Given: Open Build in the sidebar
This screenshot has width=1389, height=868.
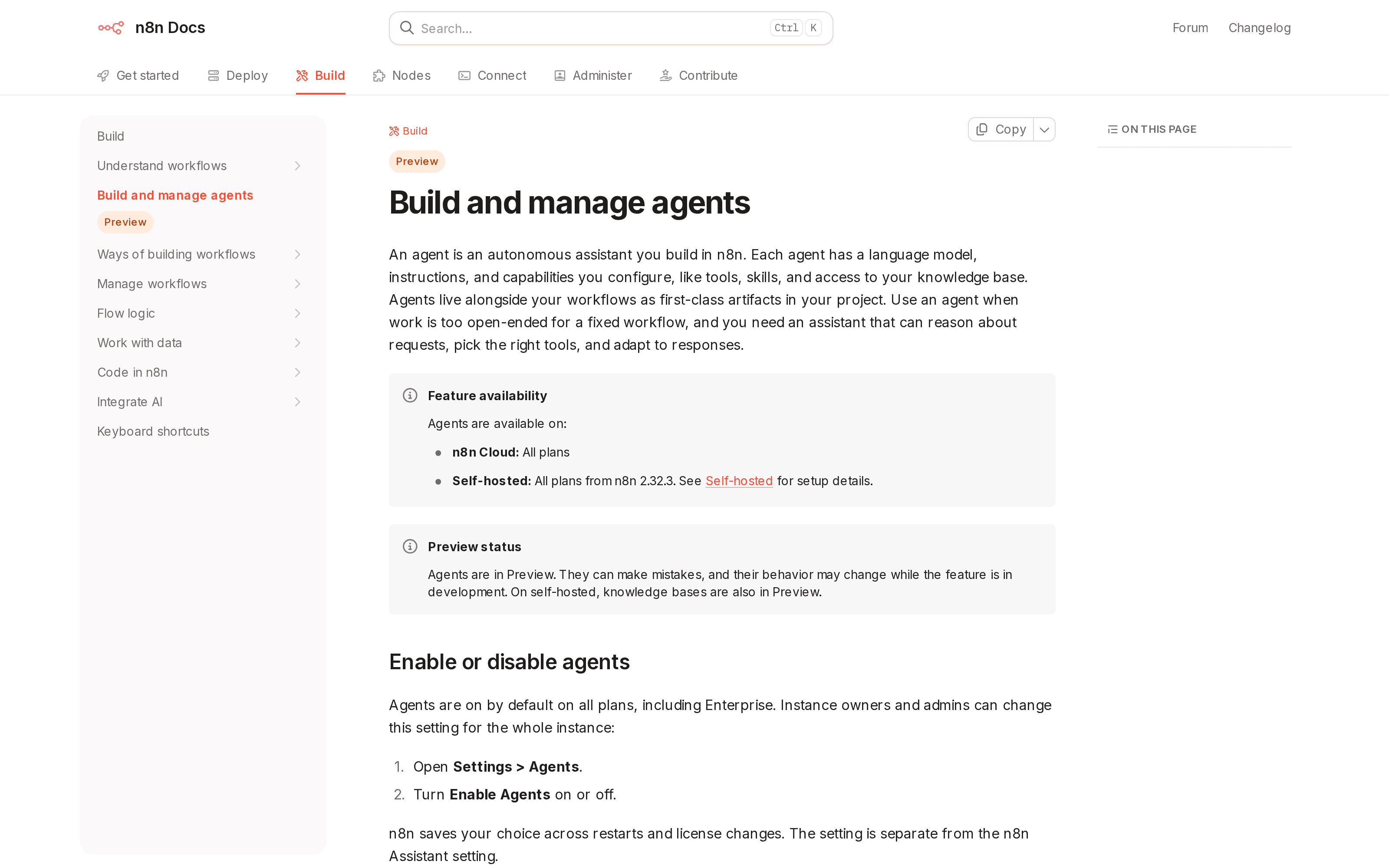Looking at the screenshot, I should point(111,136).
